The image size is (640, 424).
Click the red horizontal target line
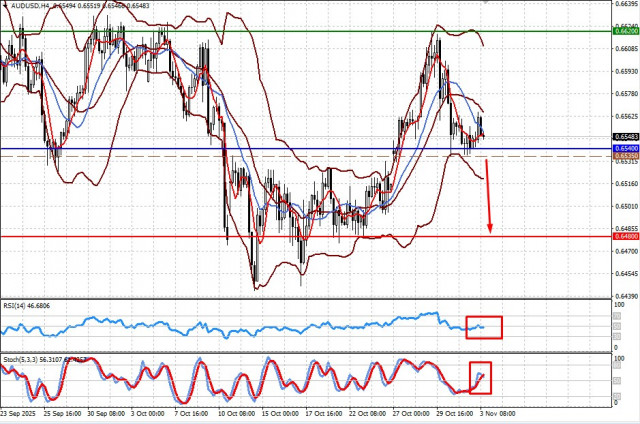pyautogui.click(x=306, y=237)
